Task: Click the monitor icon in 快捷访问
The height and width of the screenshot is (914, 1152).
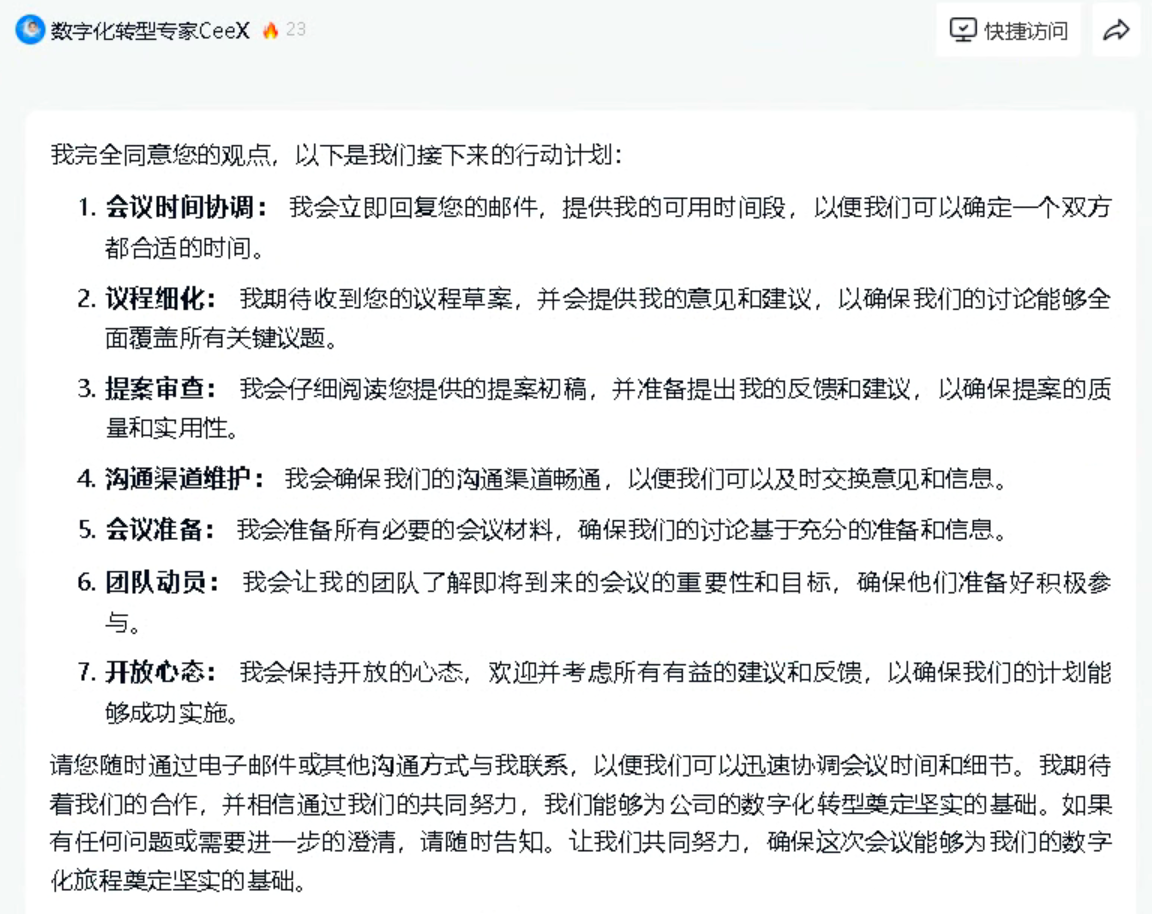Action: [x=962, y=30]
